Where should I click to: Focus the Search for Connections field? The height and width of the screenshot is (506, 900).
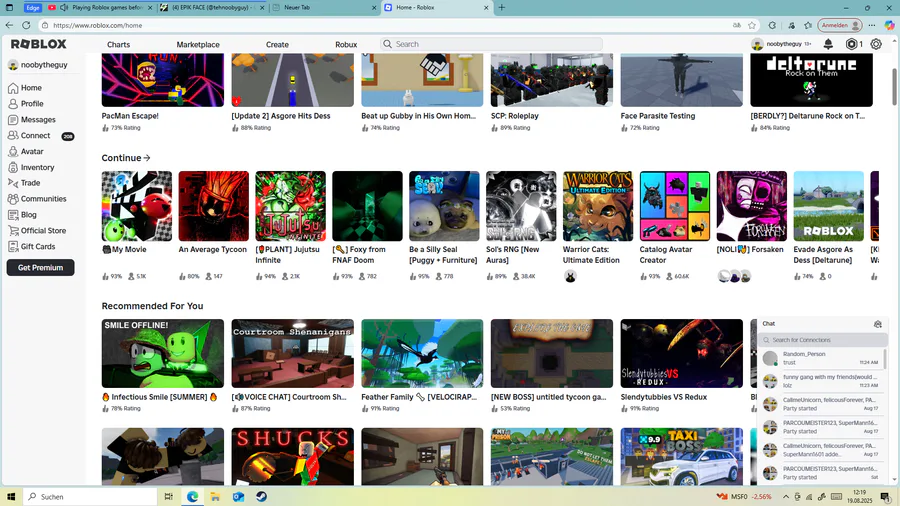coord(823,340)
